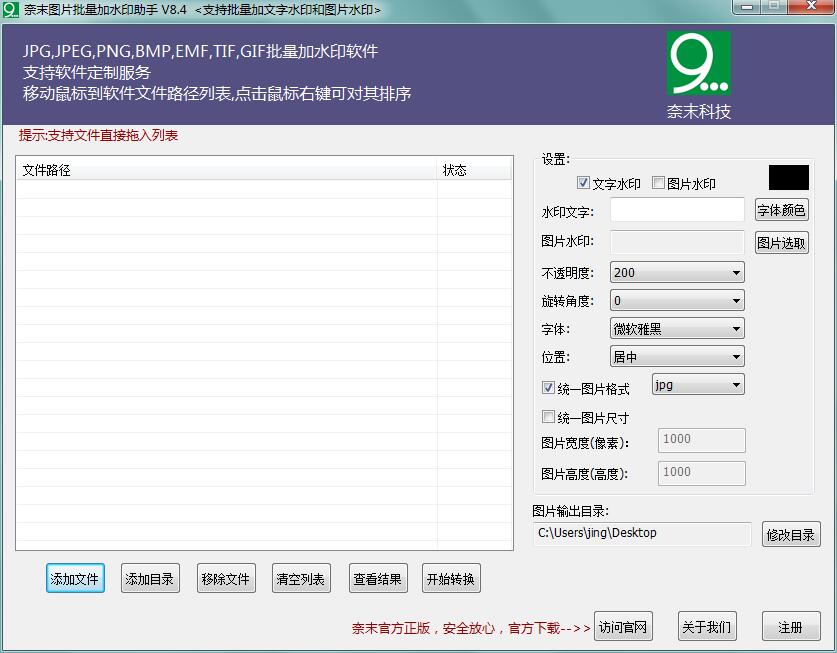
Task: Click the green 奈末科技 logo image
Action: [698, 62]
